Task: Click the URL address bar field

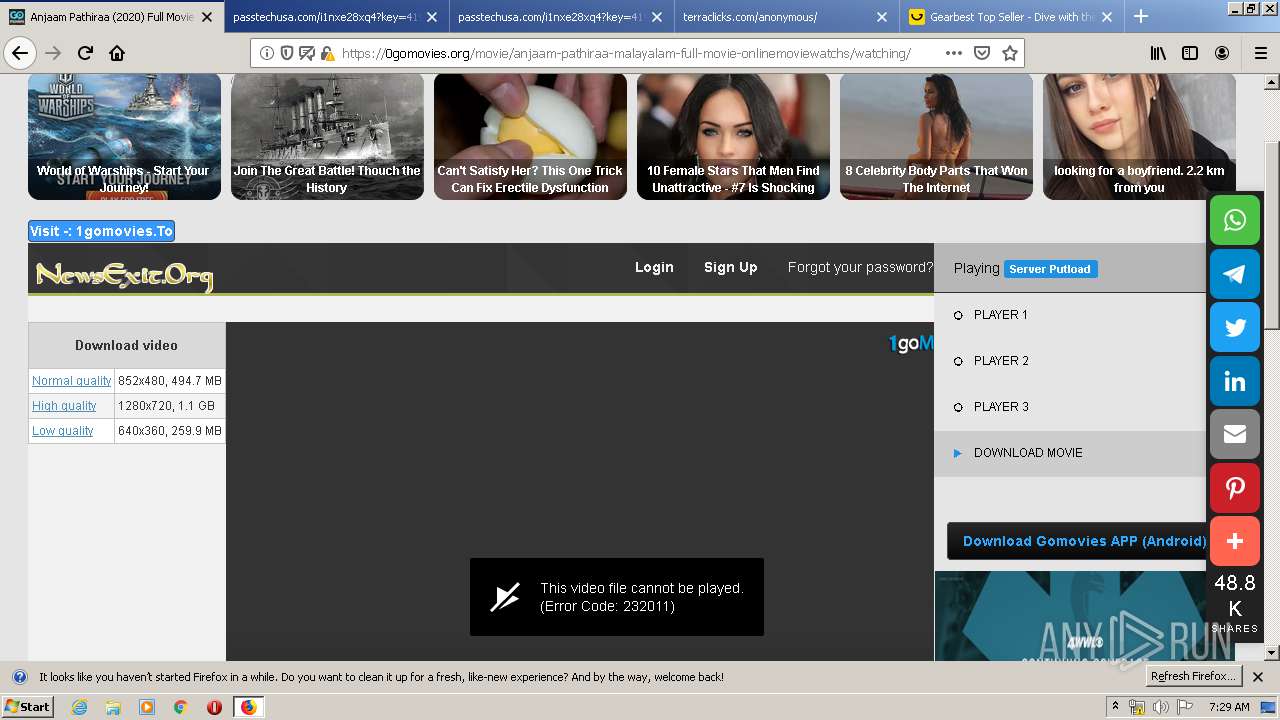Action: point(637,53)
